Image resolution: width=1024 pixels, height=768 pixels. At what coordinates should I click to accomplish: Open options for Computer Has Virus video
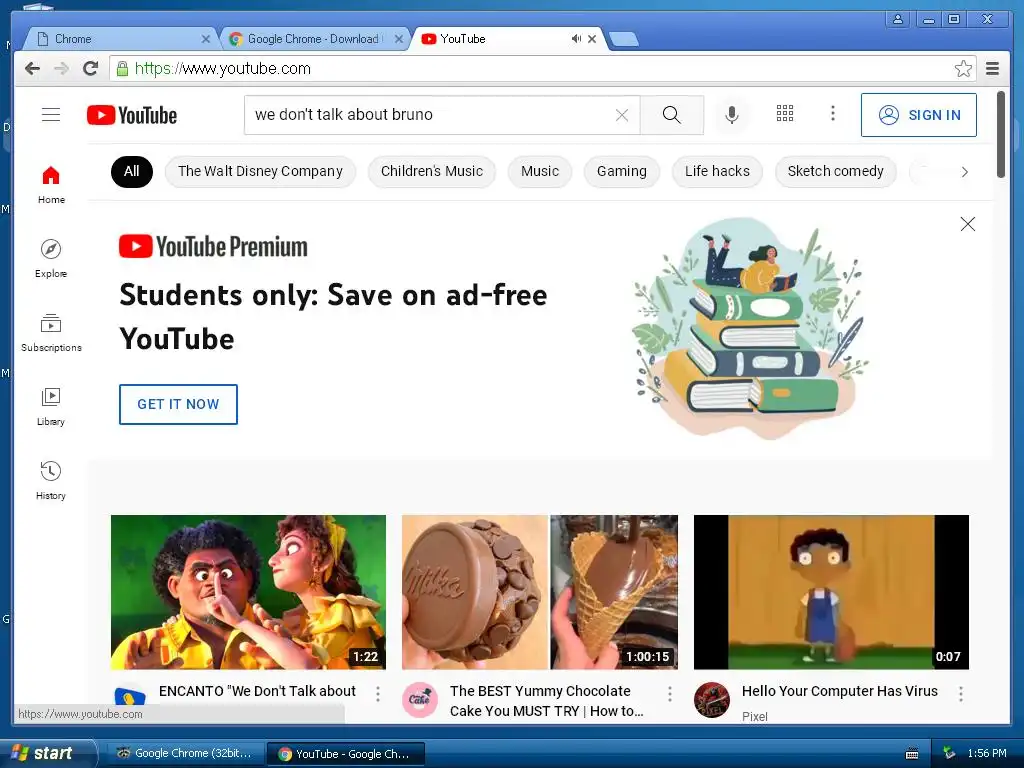point(961,694)
